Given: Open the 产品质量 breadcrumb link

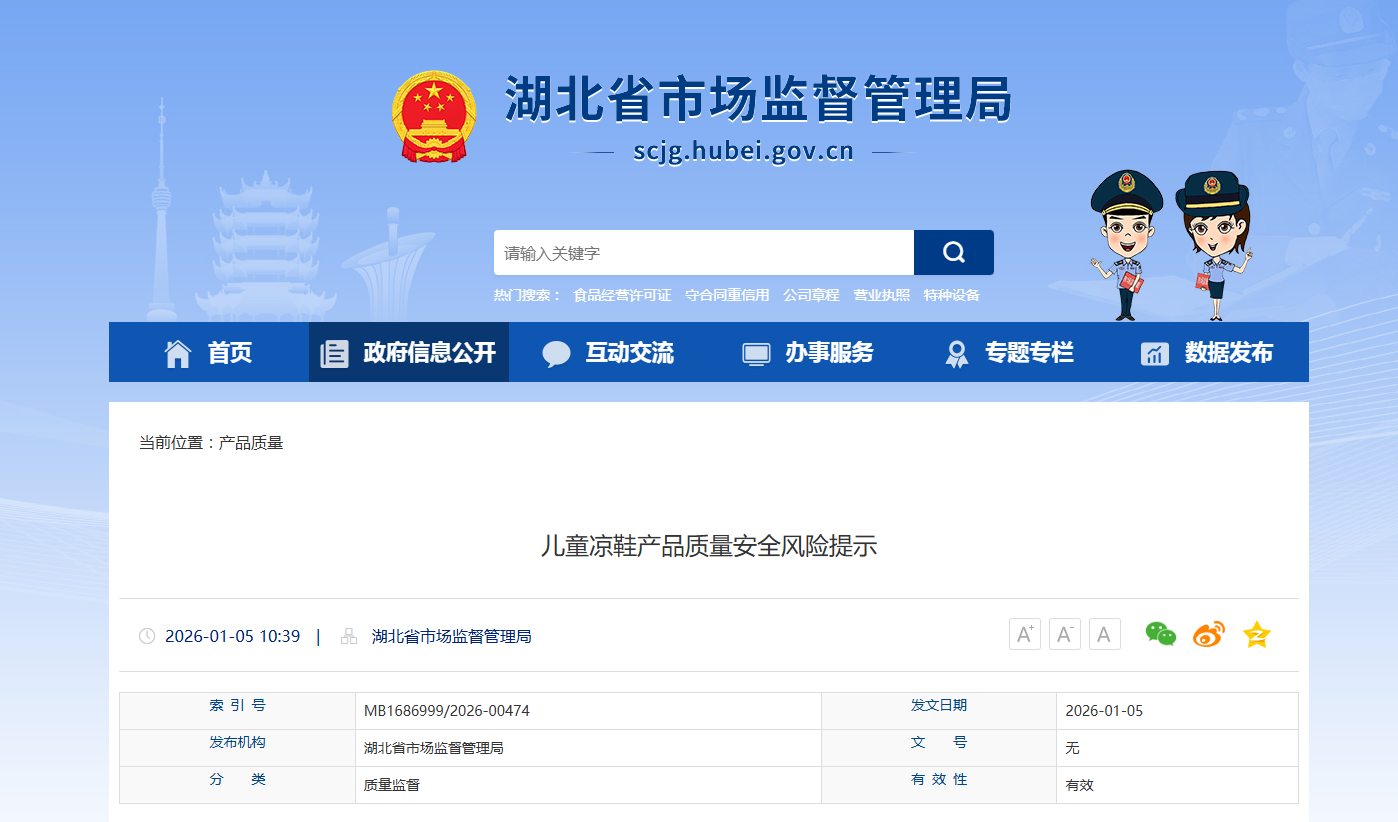Looking at the screenshot, I should point(251,442).
